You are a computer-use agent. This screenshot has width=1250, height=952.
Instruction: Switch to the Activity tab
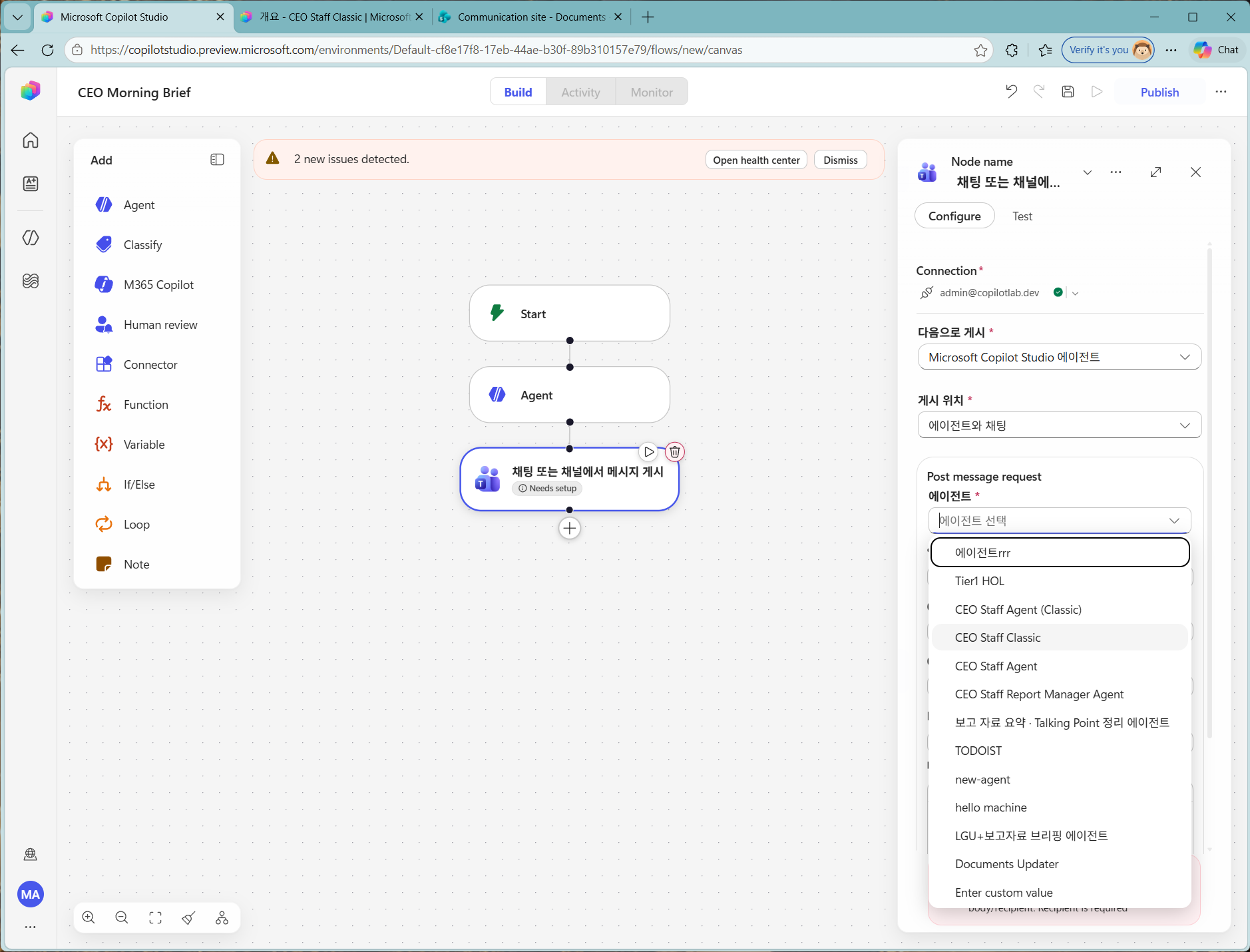pyautogui.click(x=580, y=93)
